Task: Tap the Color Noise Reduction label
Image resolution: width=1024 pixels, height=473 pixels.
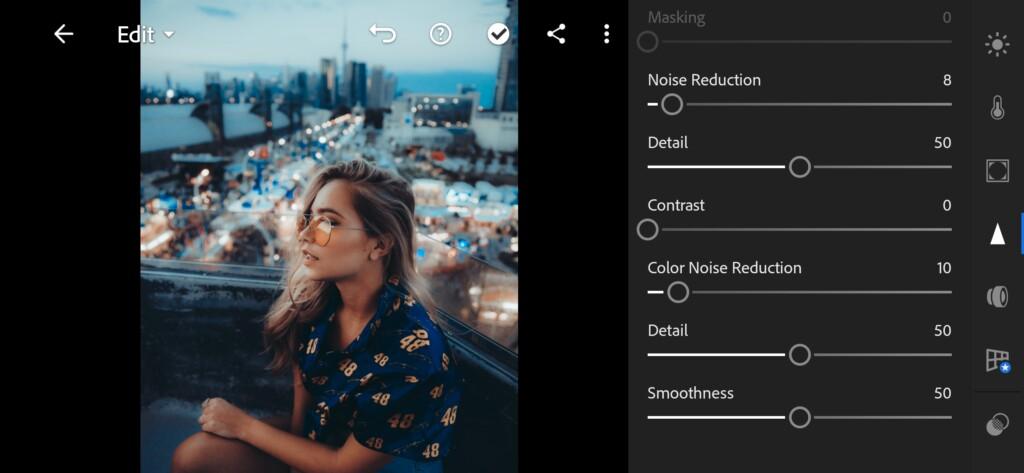Action: [724, 268]
